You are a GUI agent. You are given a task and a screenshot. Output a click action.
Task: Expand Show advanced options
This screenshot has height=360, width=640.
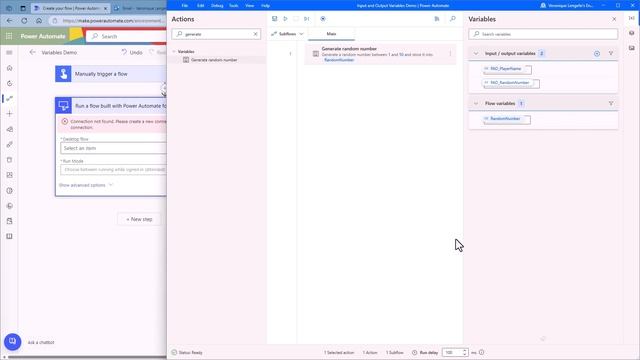(x=86, y=185)
